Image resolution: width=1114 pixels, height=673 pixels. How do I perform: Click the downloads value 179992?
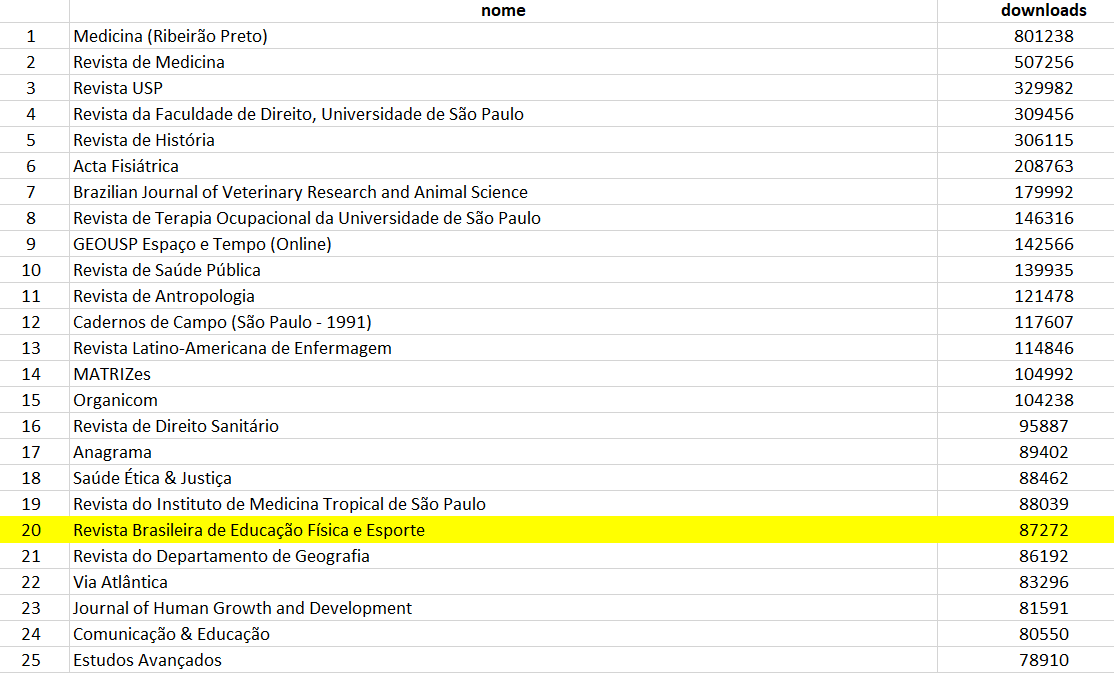point(1043,192)
